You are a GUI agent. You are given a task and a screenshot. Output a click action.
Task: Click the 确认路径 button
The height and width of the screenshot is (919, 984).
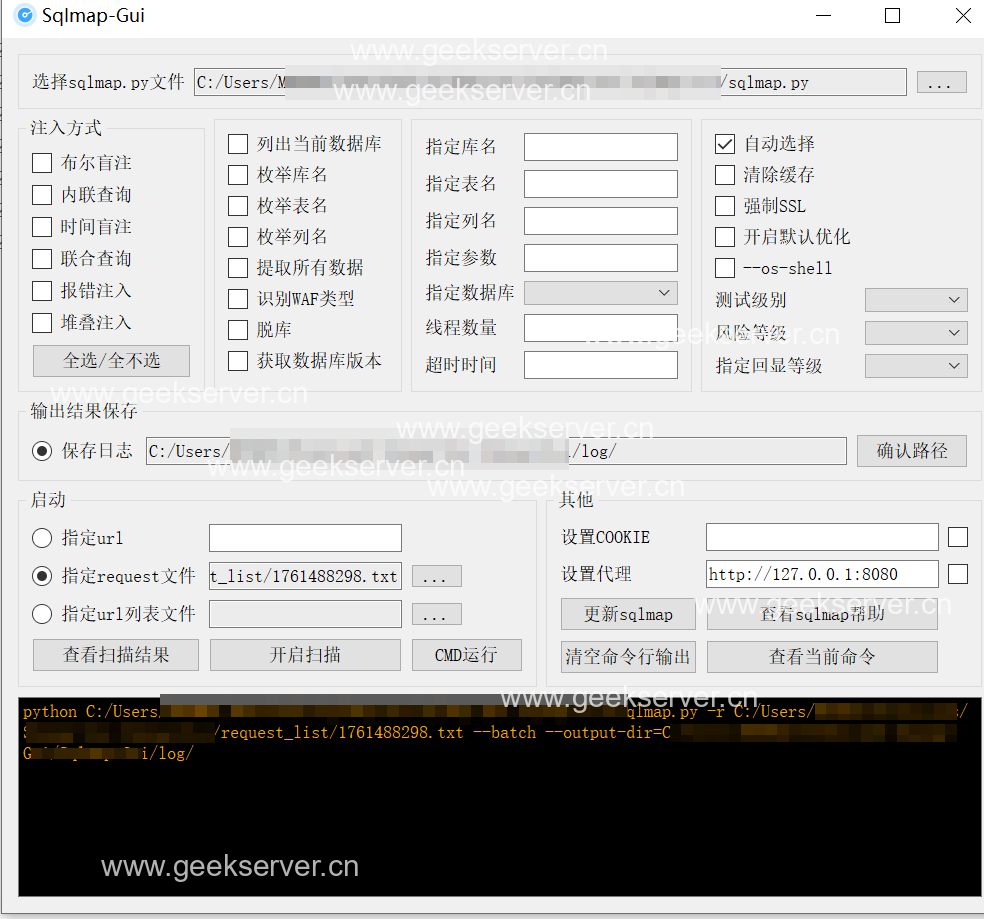coord(911,451)
